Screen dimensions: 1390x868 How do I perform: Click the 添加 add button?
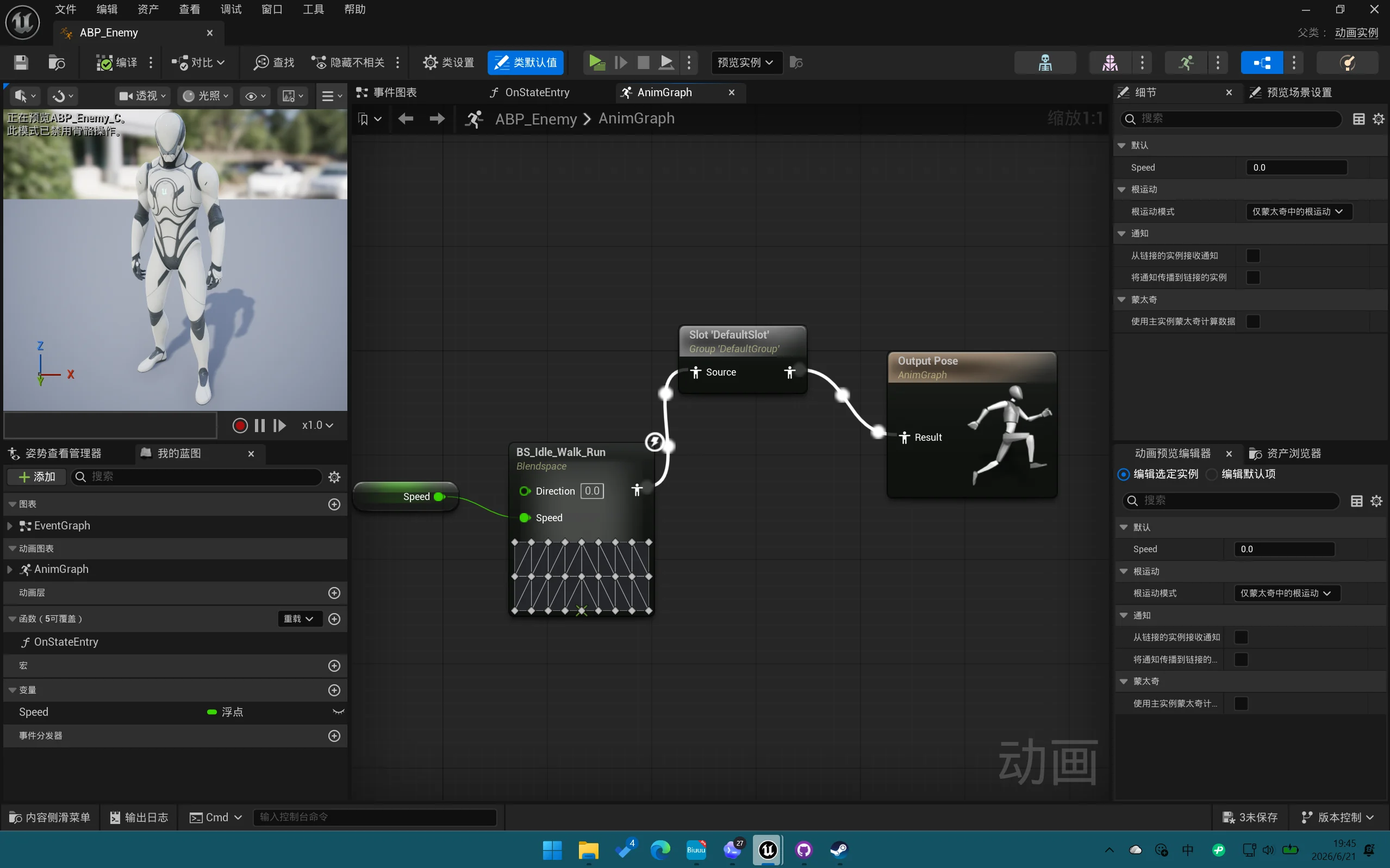37,477
